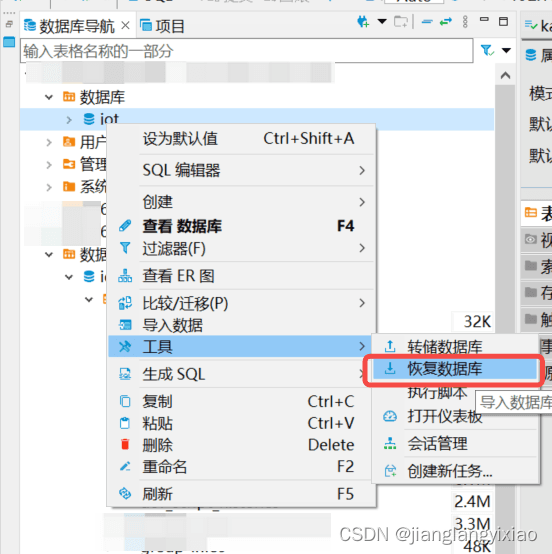
Task: Select 创建新任务... in tools submenu
Action: click(x=455, y=471)
